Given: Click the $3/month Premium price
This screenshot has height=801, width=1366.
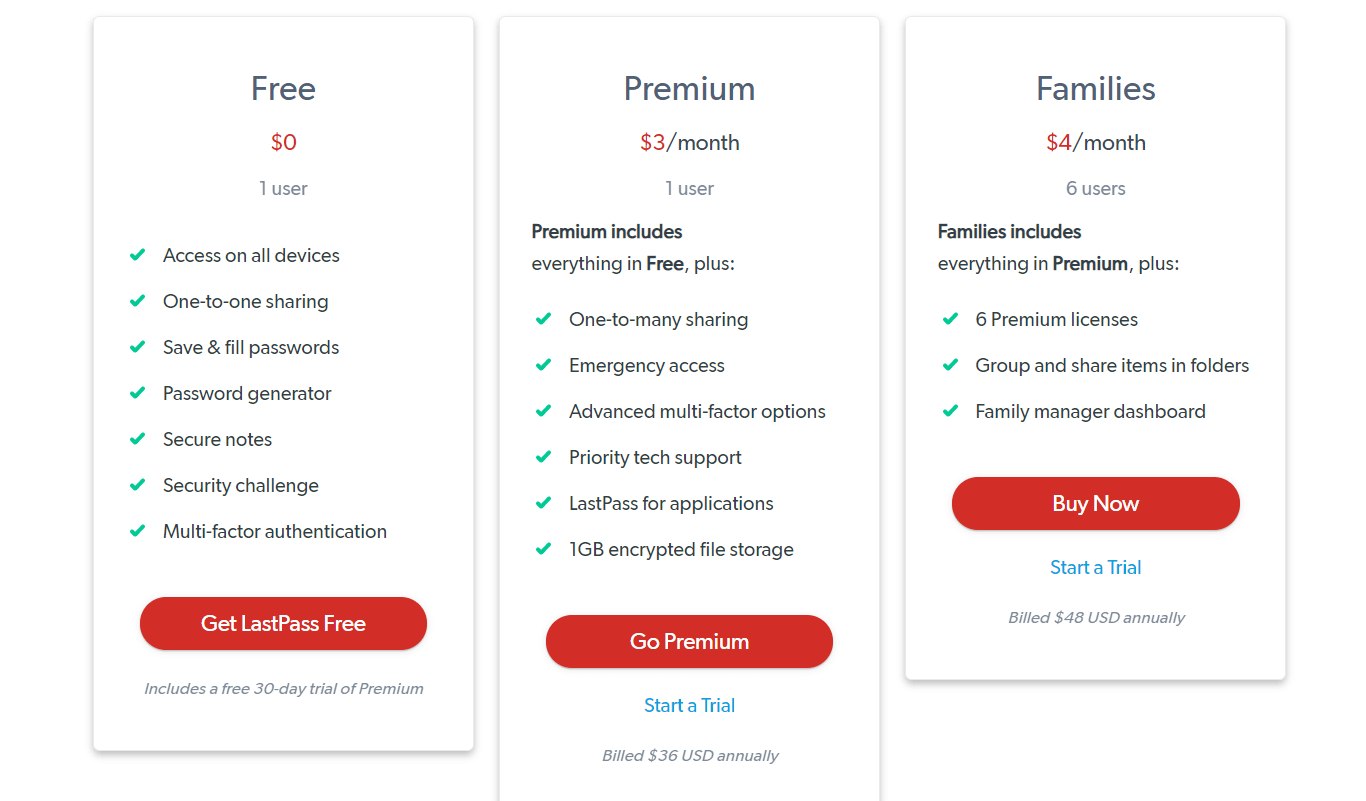Looking at the screenshot, I should pos(689,142).
